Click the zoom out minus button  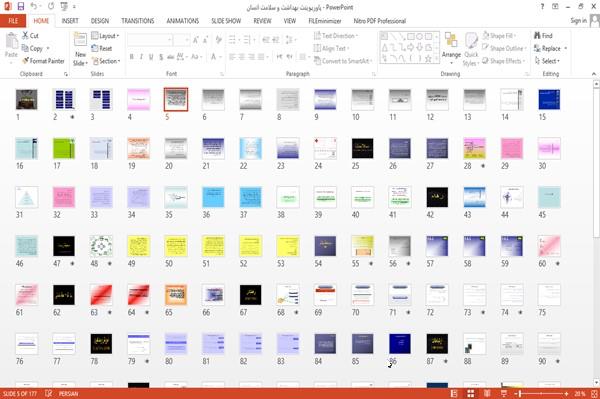pyautogui.click(x=515, y=394)
